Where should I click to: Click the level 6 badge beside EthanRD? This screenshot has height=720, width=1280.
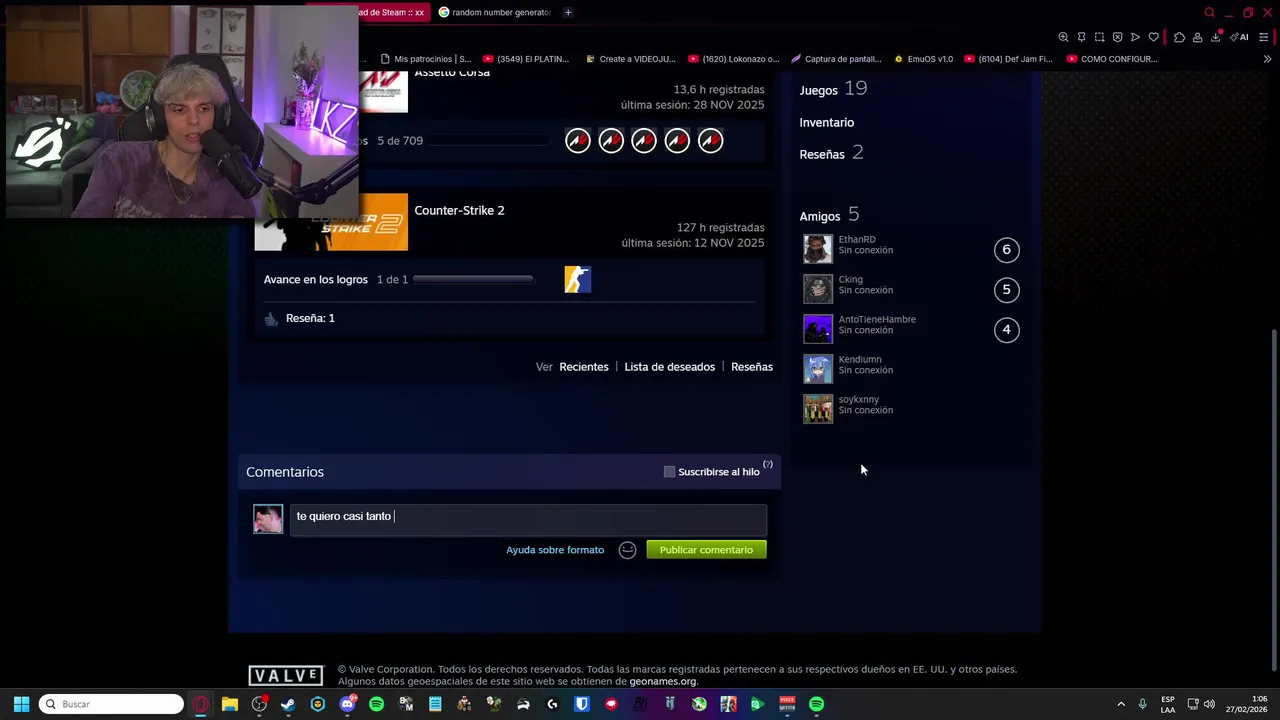(x=1006, y=250)
